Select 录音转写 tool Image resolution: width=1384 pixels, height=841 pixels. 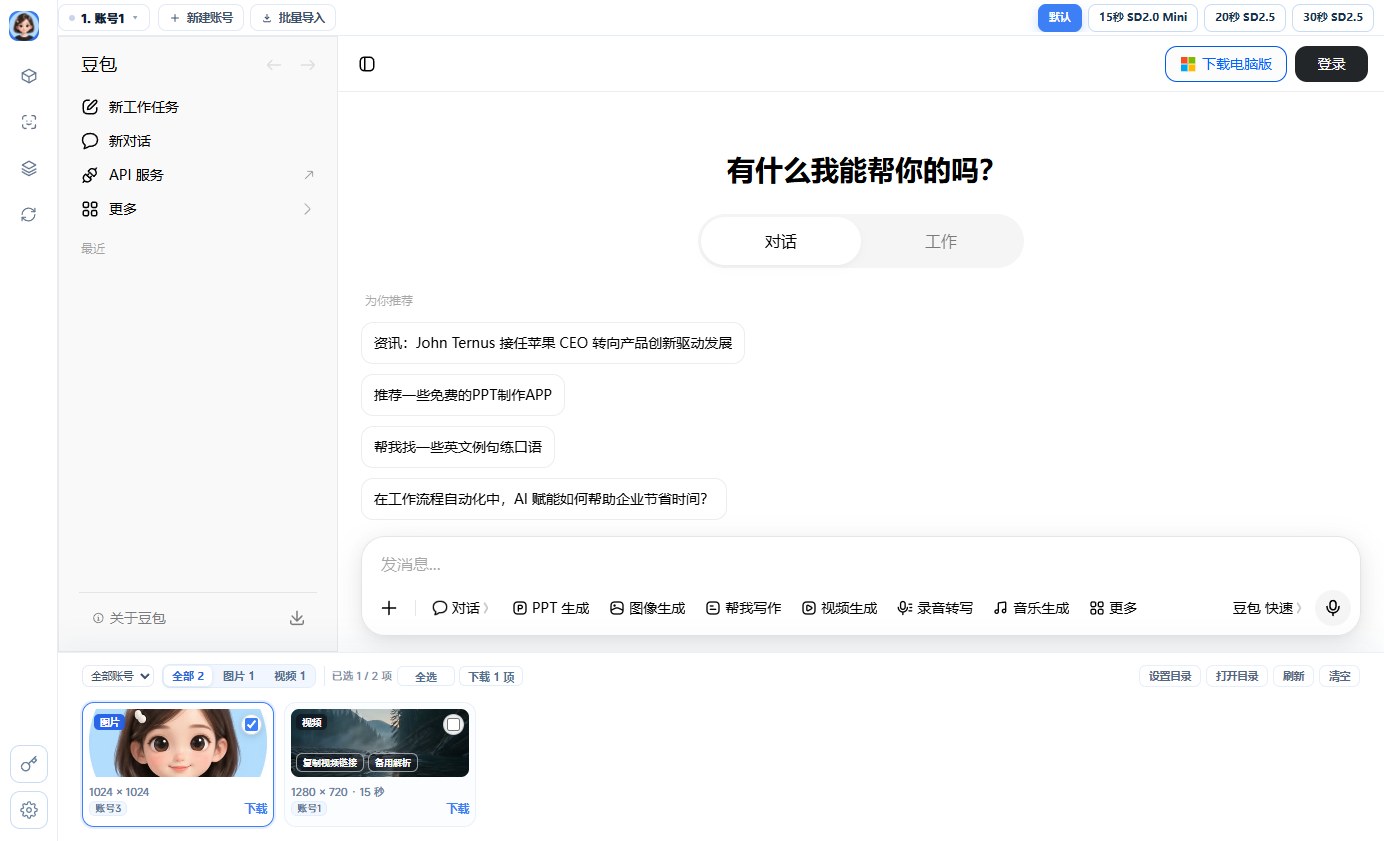pyautogui.click(x=935, y=608)
